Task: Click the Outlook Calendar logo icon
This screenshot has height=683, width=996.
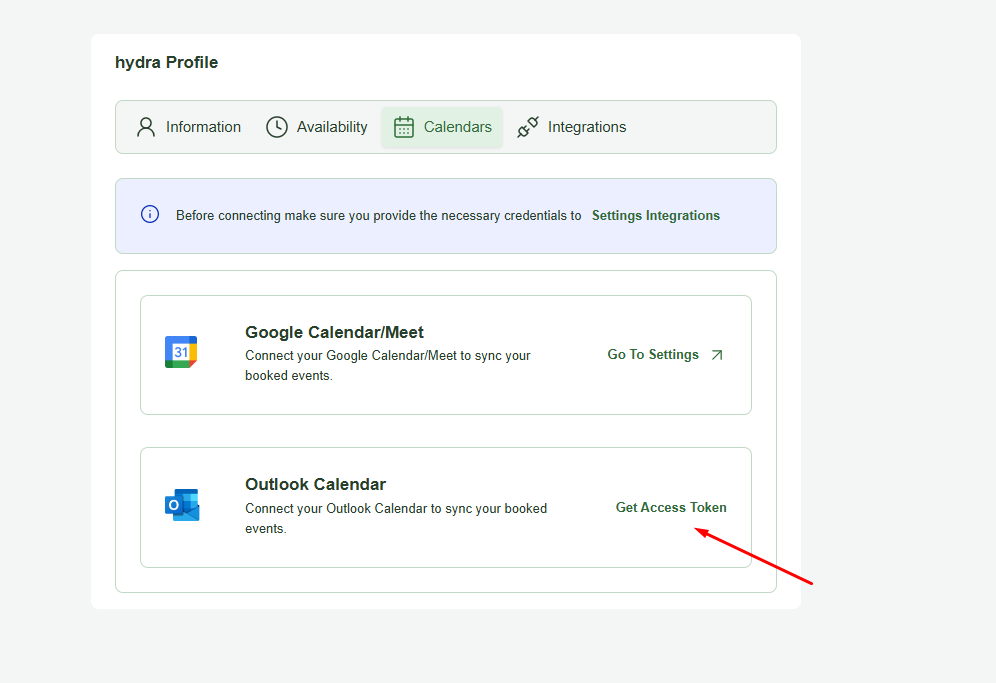Action: 182,505
